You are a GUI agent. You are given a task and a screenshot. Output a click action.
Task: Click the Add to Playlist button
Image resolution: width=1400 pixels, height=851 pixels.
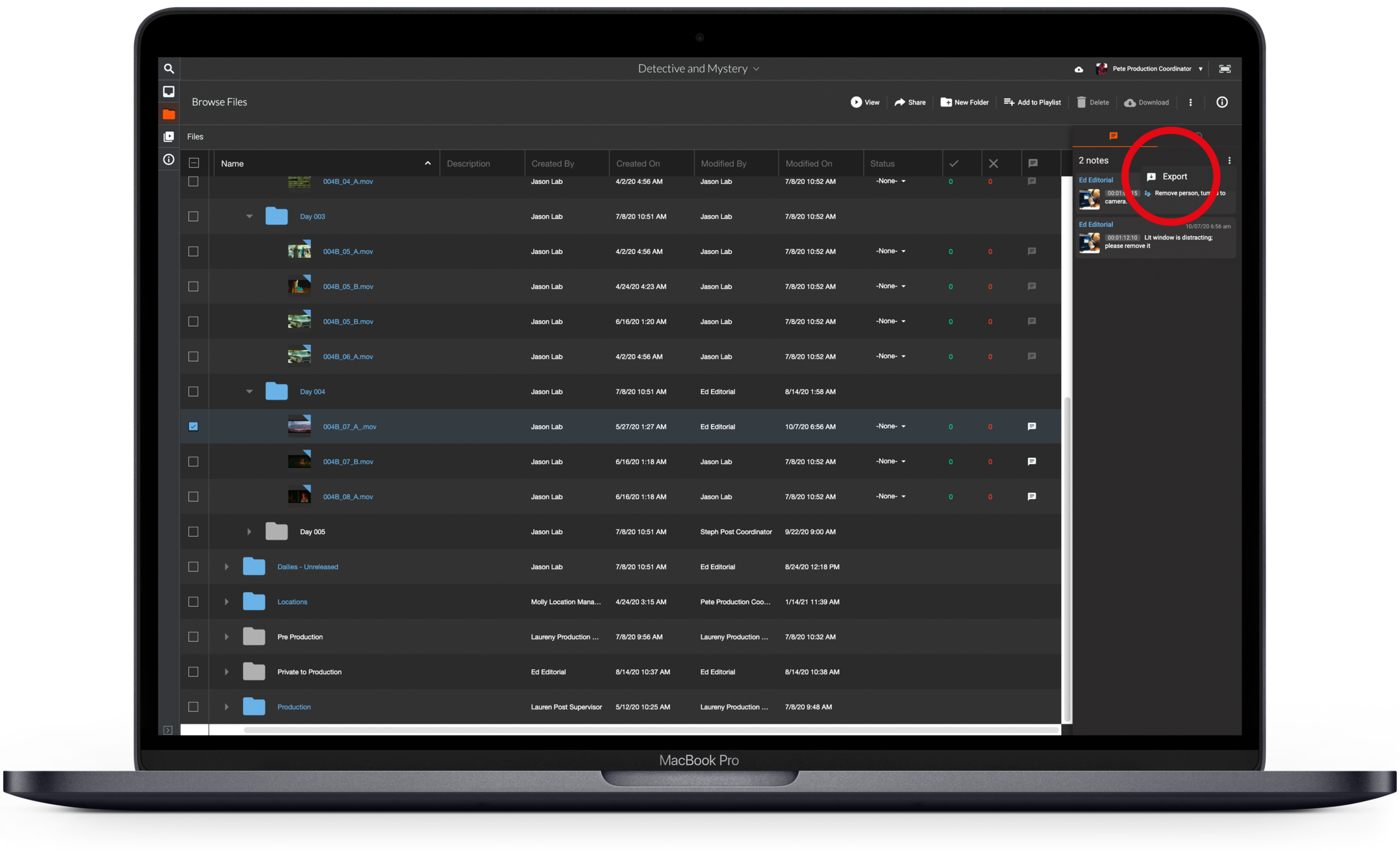tap(1032, 102)
